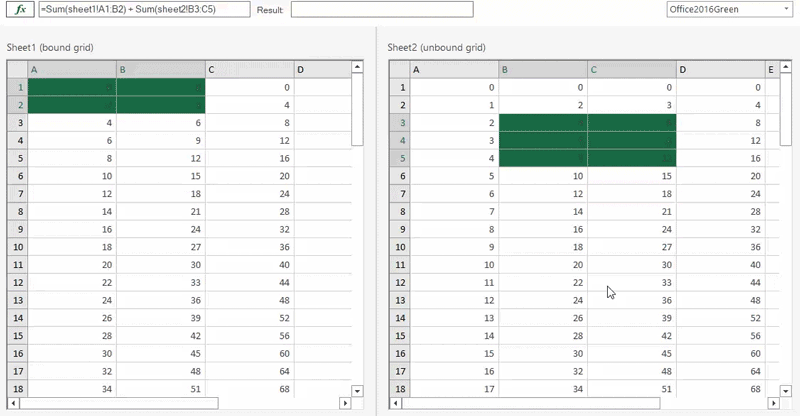The height and width of the screenshot is (416, 800).
Task: Click Sheet2's vertical scrollbar thumb
Action: (786, 109)
